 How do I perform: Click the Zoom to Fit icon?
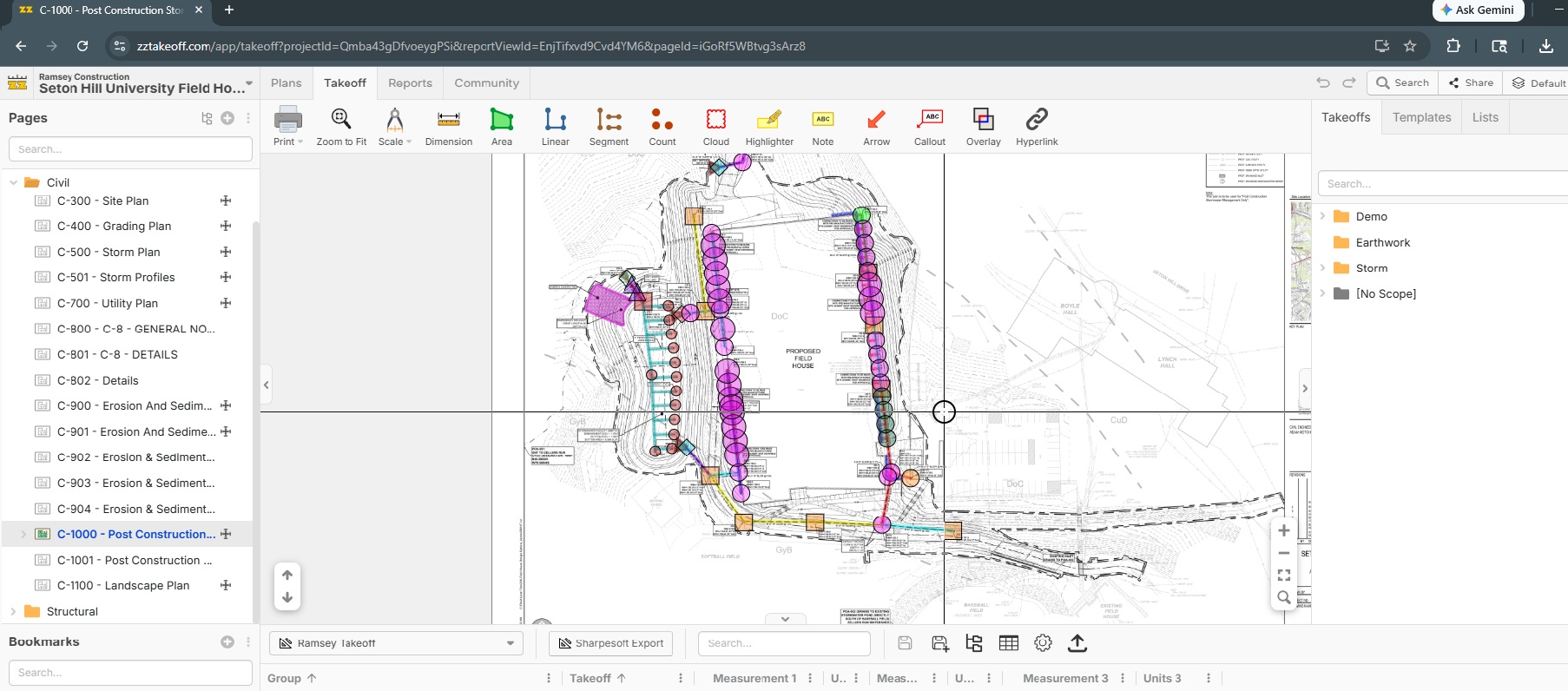click(341, 126)
